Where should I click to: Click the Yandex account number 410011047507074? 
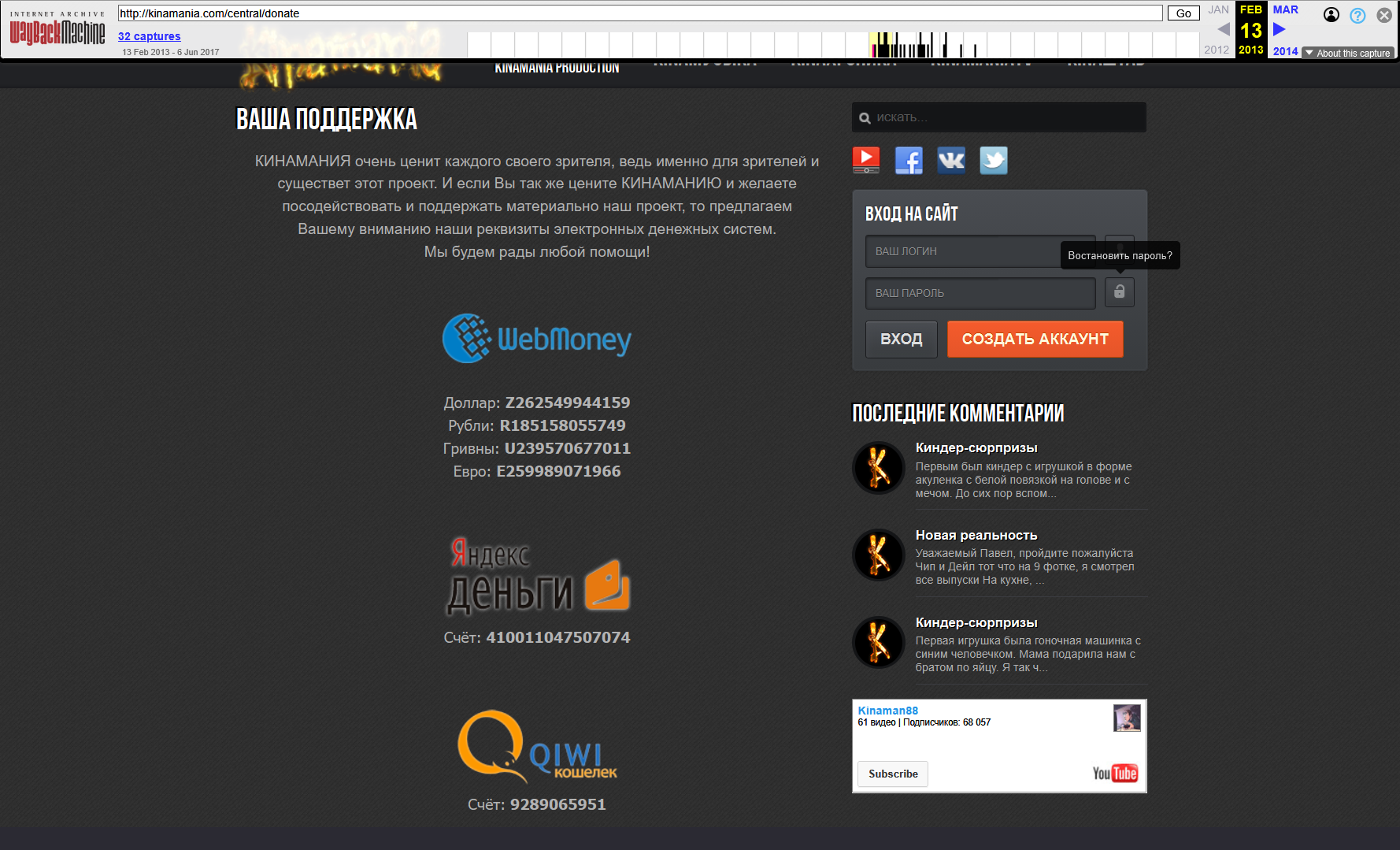pos(558,637)
